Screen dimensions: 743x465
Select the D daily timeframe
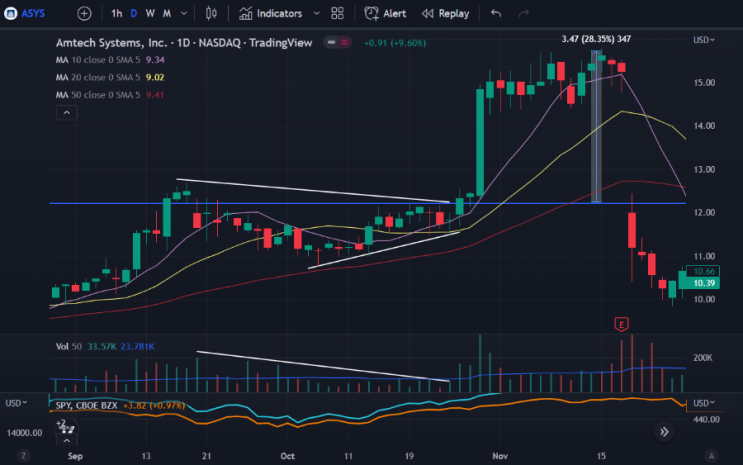(134, 13)
